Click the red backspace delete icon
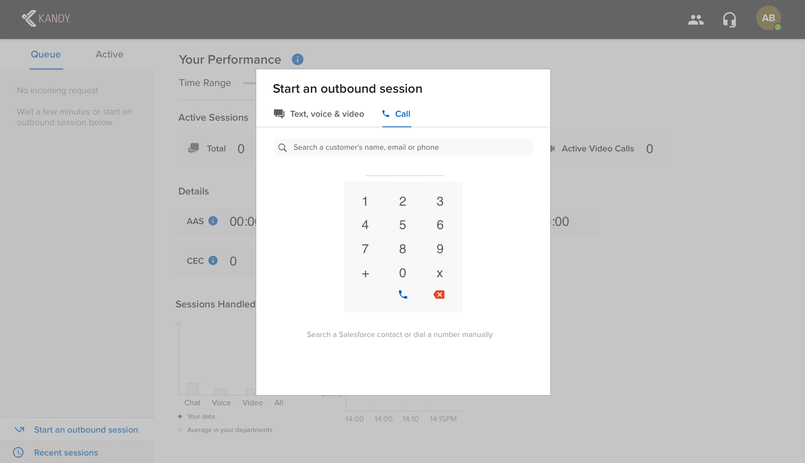This screenshot has height=463, width=805. [x=439, y=295]
